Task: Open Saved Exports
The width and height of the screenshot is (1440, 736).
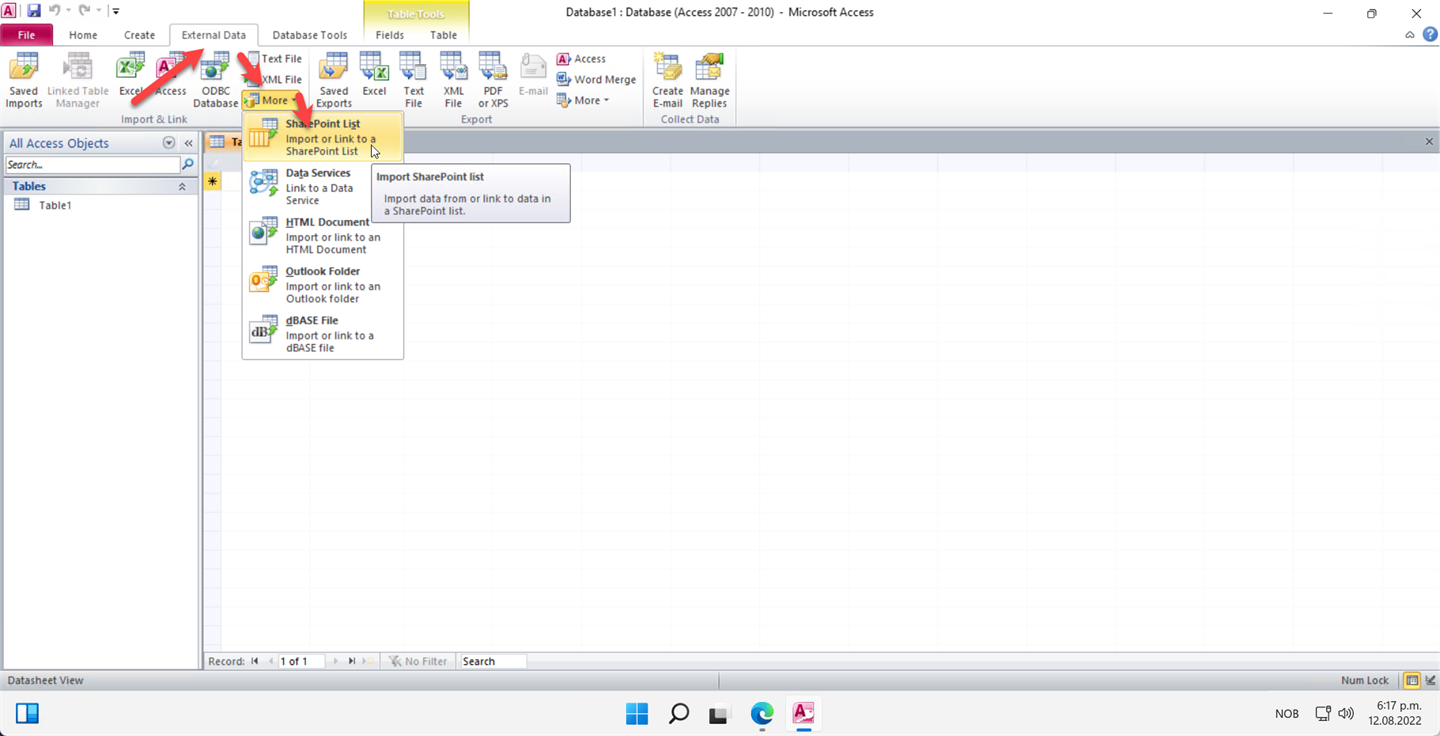Action: coord(334,80)
